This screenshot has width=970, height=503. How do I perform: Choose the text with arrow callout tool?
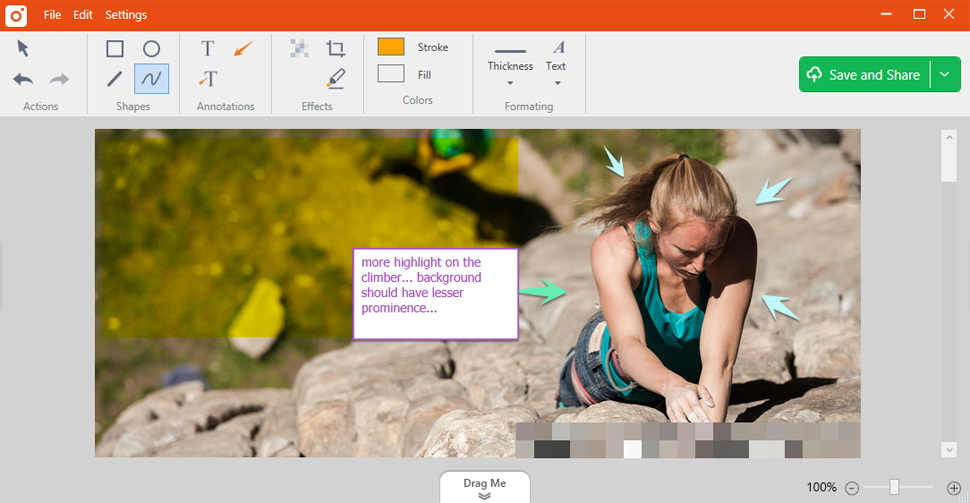click(208, 79)
